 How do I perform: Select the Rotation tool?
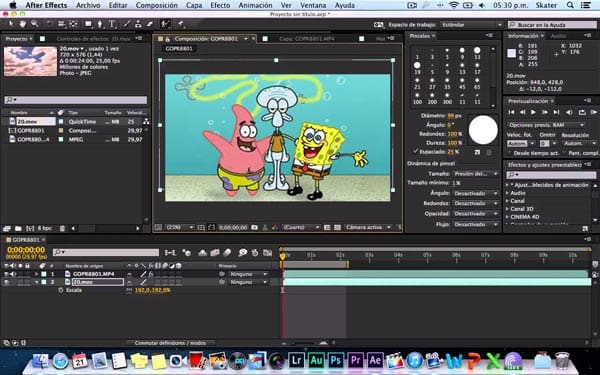click(x=49, y=24)
